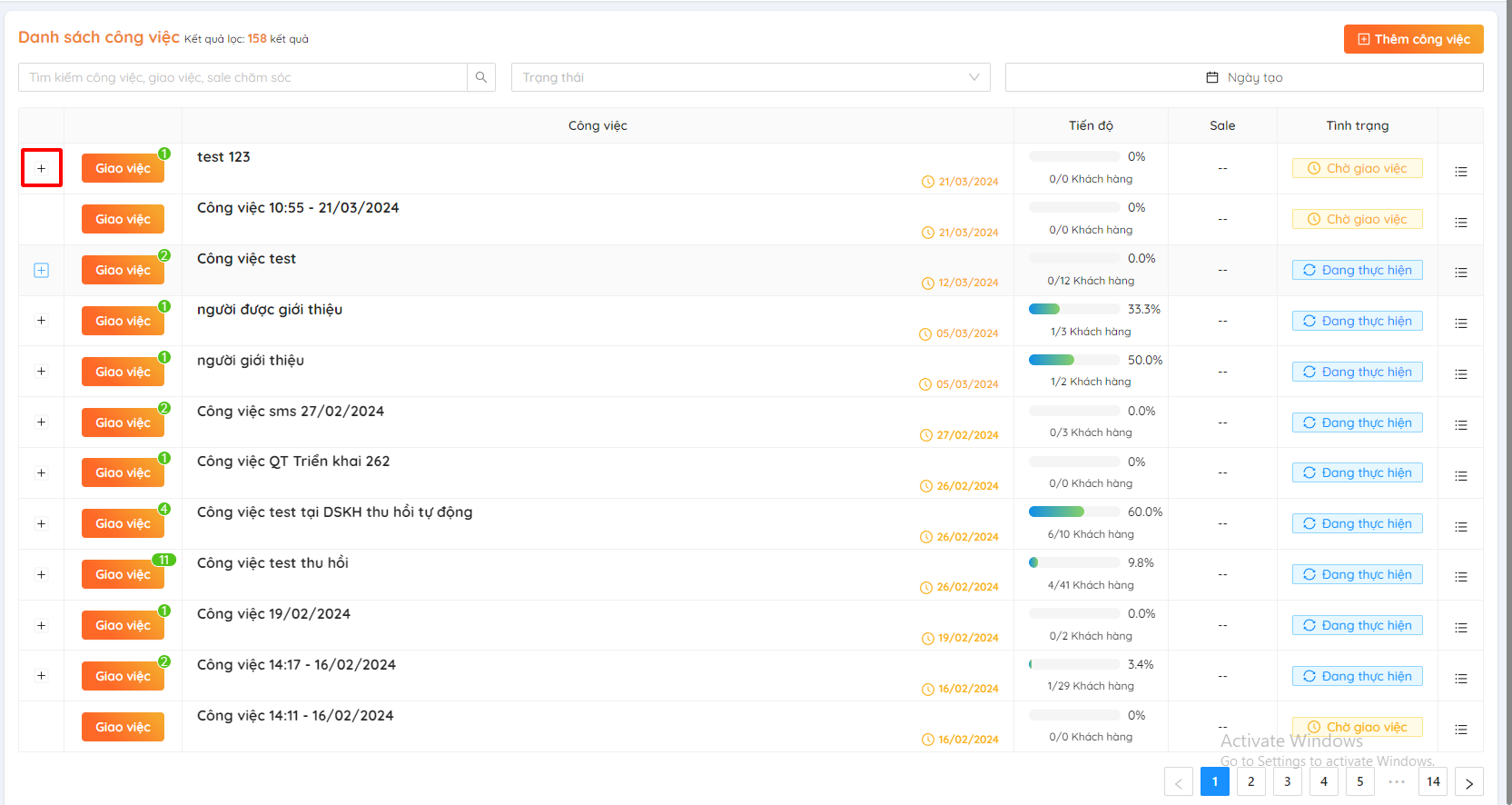Expand the Công việc test thu hồi row
This screenshot has height=805, width=1512.
tap(41, 575)
